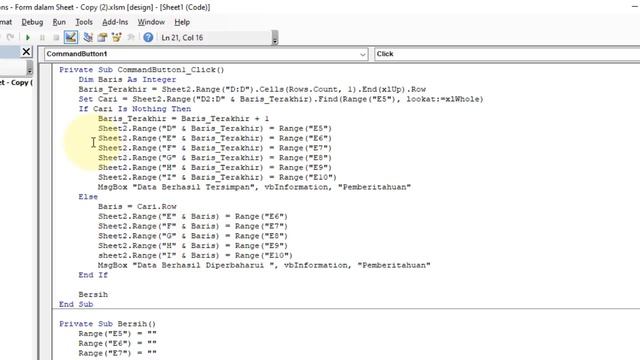Image resolution: width=640 pixels, height=360 pixels.
Task: Click the "Private Sub Bersih()" line
Action: pos(107,324)
